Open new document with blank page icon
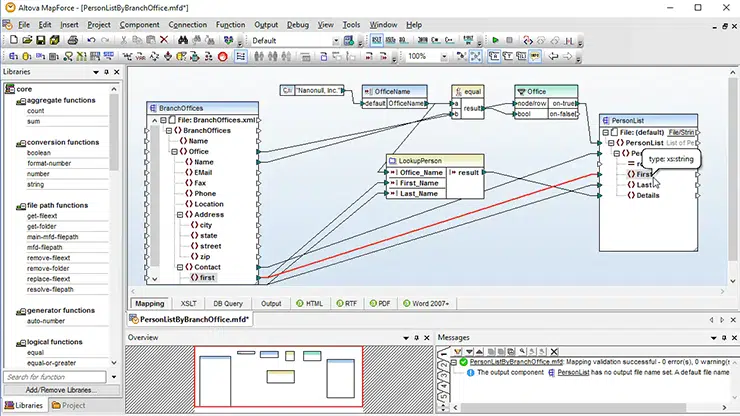This screenshot has height=416, width=740. [14, 41]
